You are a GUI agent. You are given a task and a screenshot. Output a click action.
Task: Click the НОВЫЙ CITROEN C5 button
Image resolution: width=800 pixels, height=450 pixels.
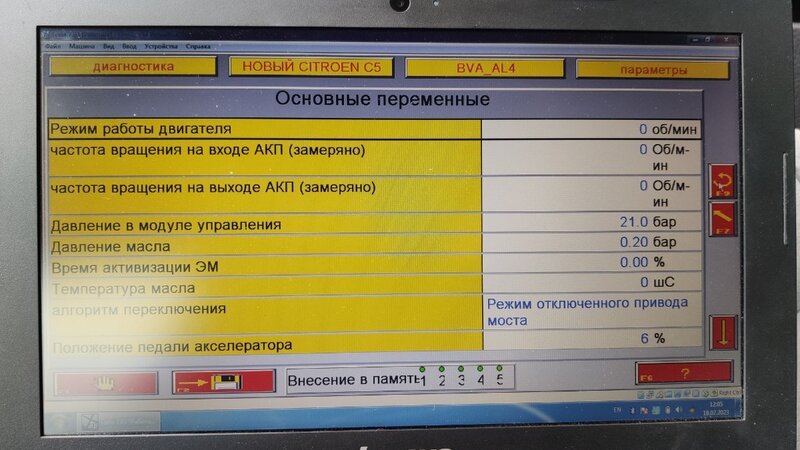310,68
